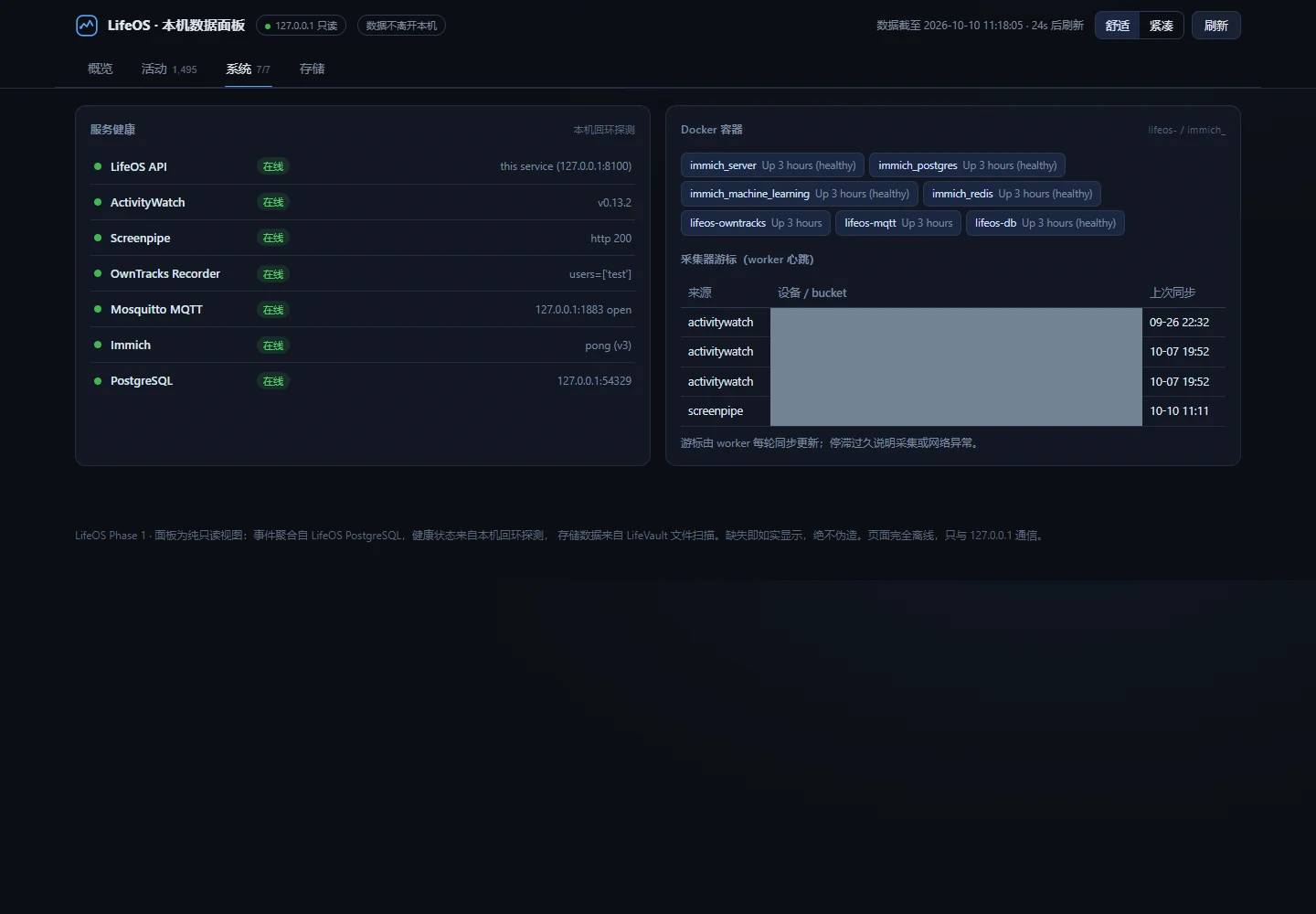Switch to 紧凑 density mode

(1162, 26)
